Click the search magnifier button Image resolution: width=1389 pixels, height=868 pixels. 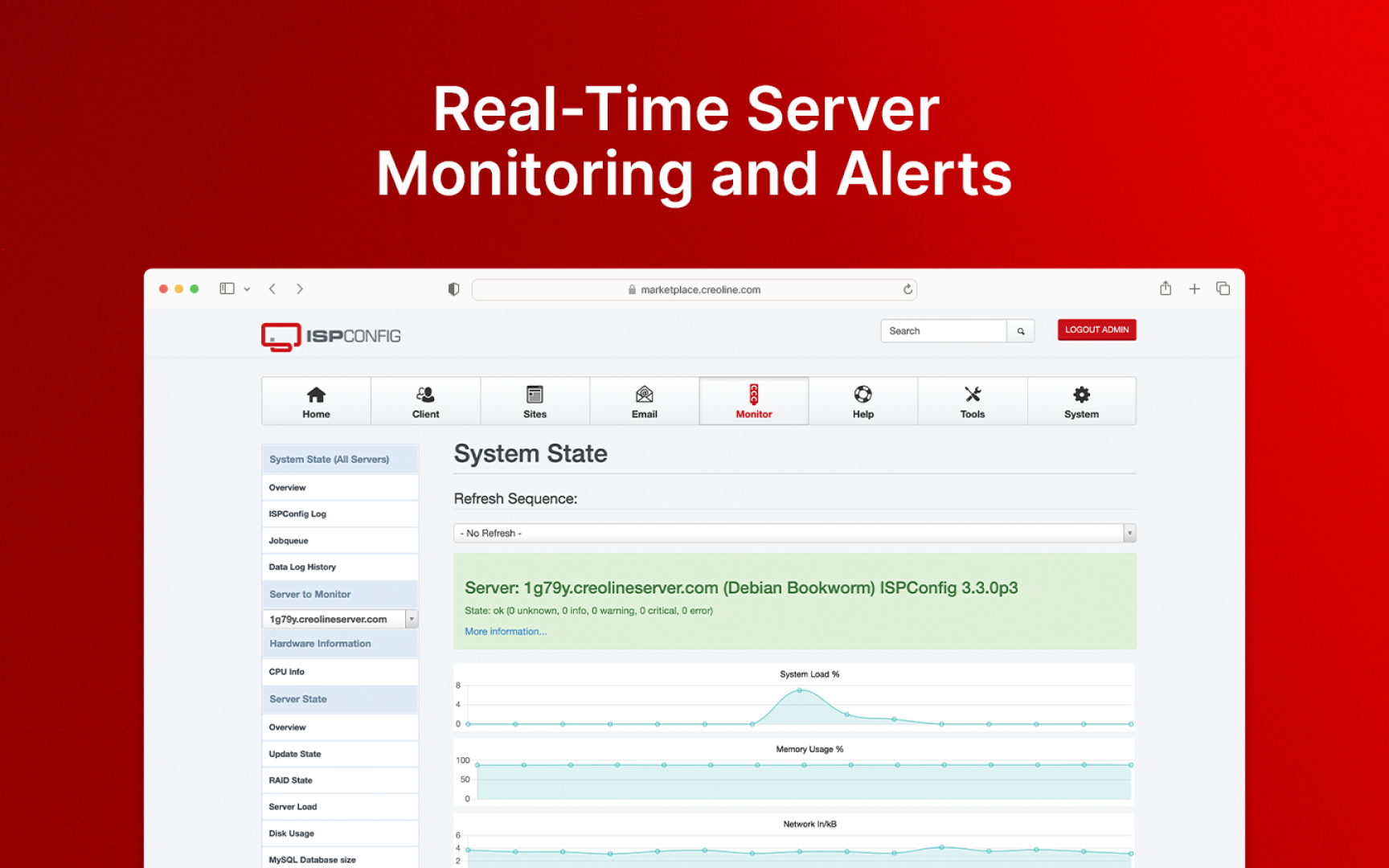click(1021, 331)
